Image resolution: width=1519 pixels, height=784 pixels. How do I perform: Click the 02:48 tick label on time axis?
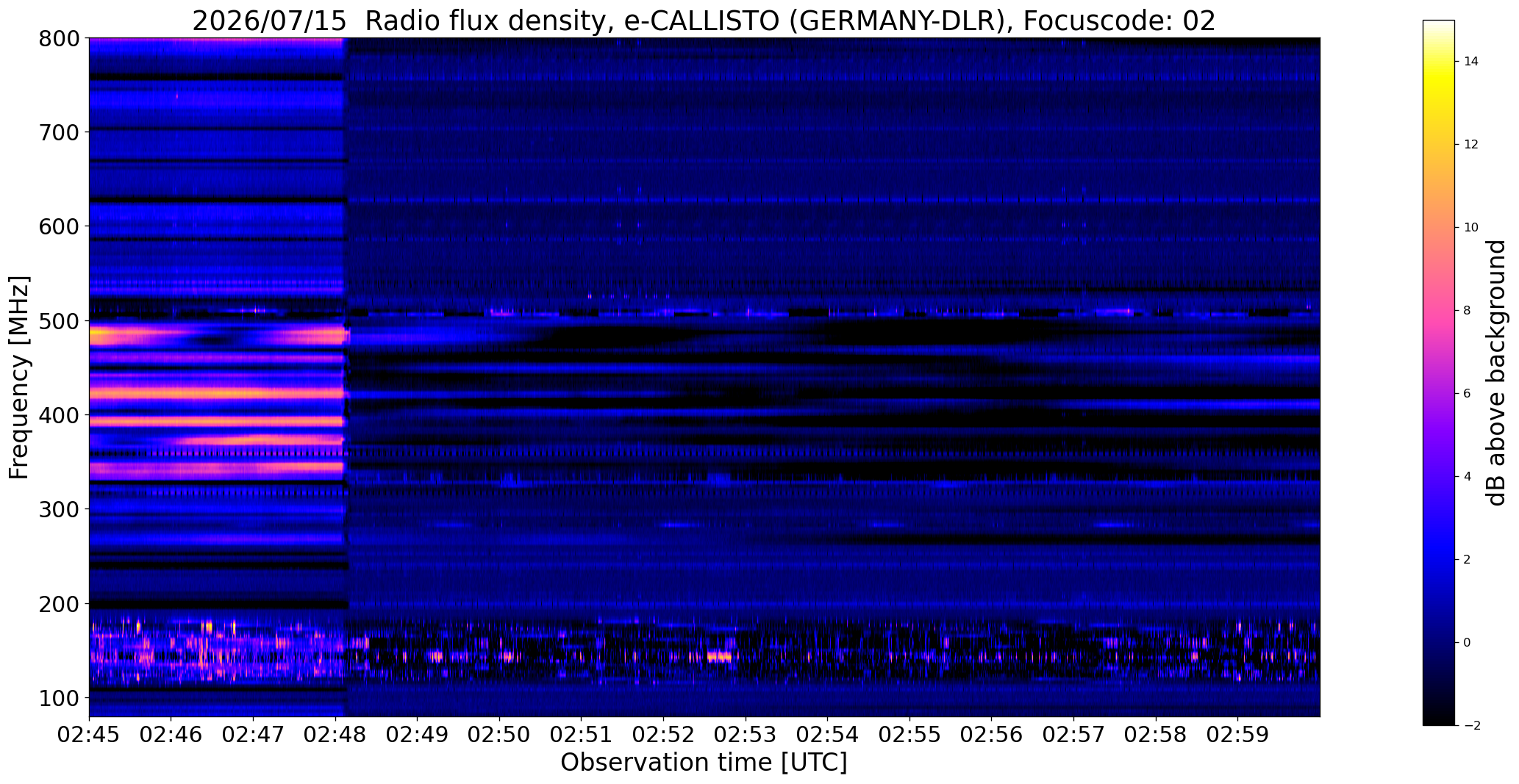[x=335, y=736]
